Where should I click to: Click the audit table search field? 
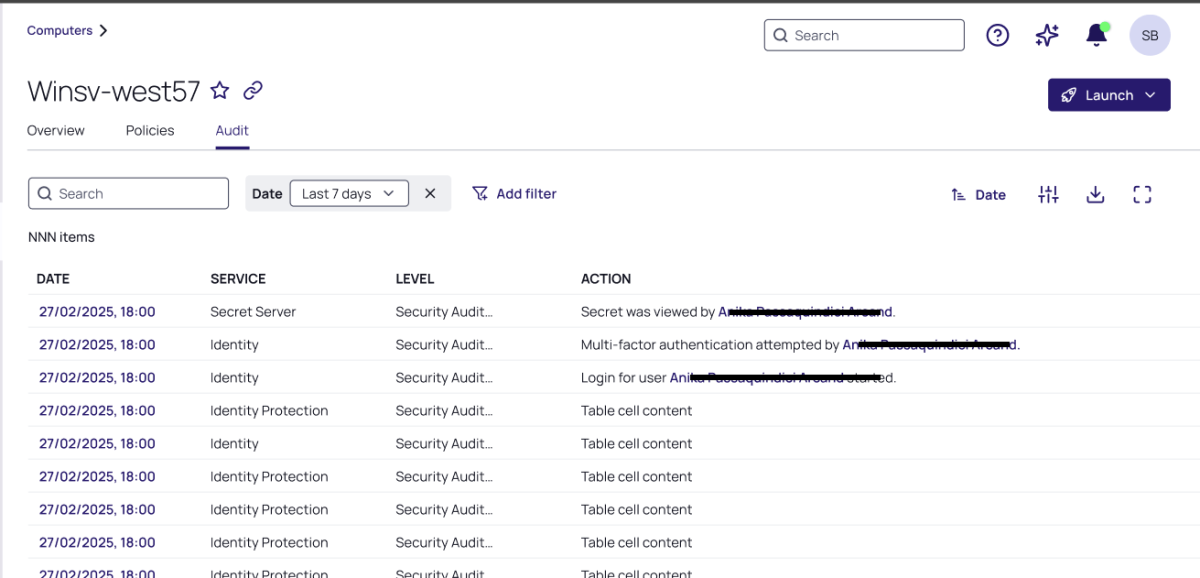pyautogui.click(x=129, y=194)
